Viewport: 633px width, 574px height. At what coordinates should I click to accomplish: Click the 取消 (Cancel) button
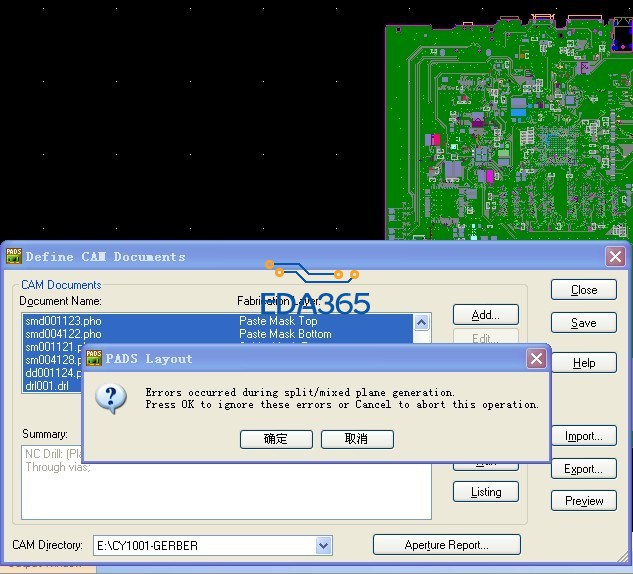pyautogui.click(x=357, y=439)
